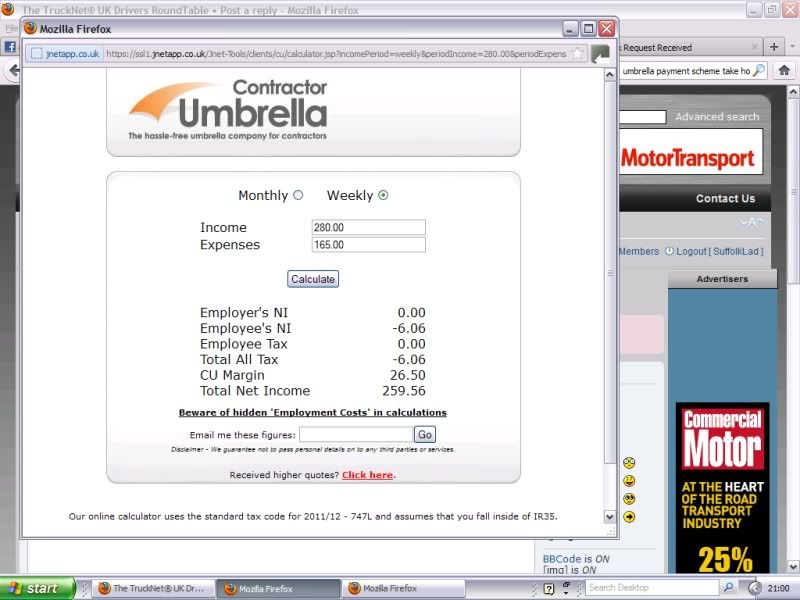Click the MotorTransport banner

click(x=691, y=152)
